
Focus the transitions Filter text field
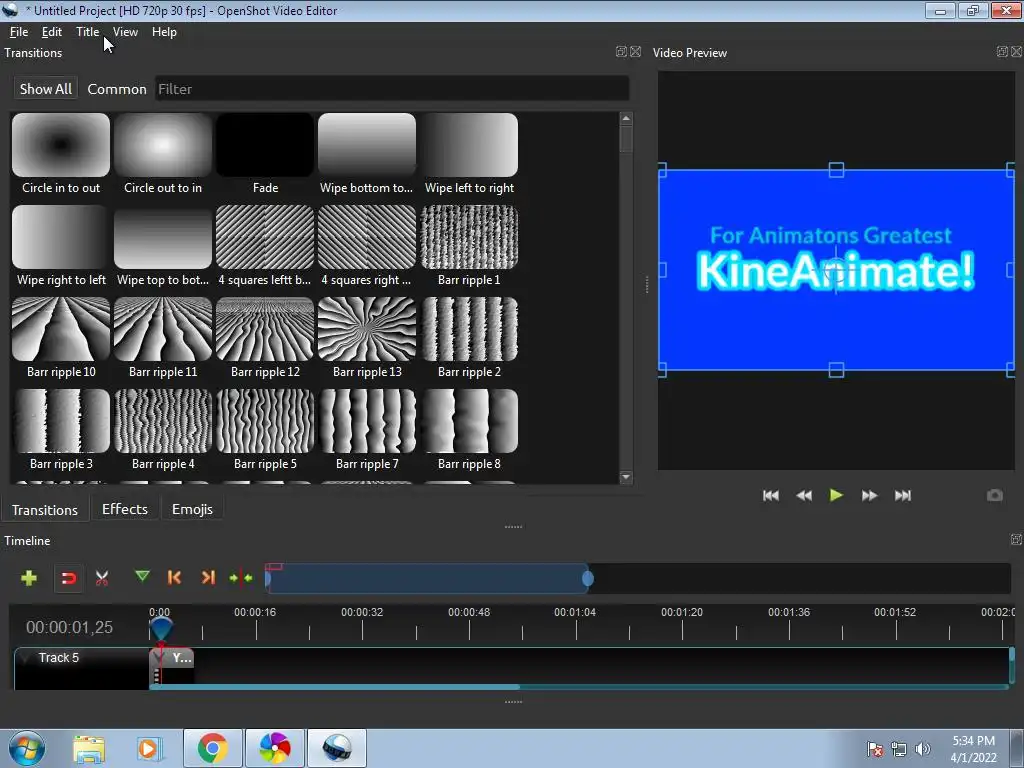coord(392,89)
